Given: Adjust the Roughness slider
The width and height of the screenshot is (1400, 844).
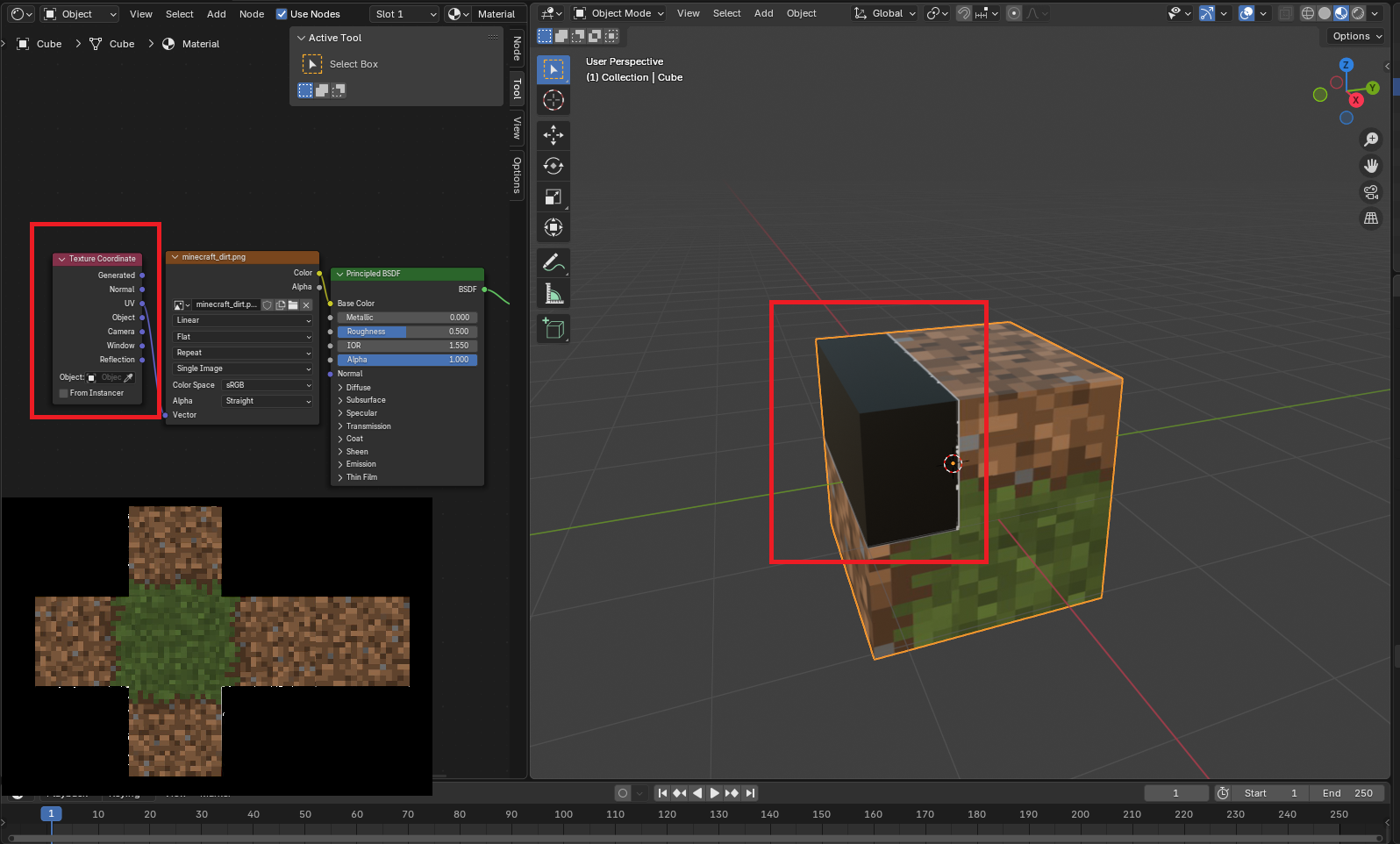Looking at the screenshot, I should coord(407,332).
